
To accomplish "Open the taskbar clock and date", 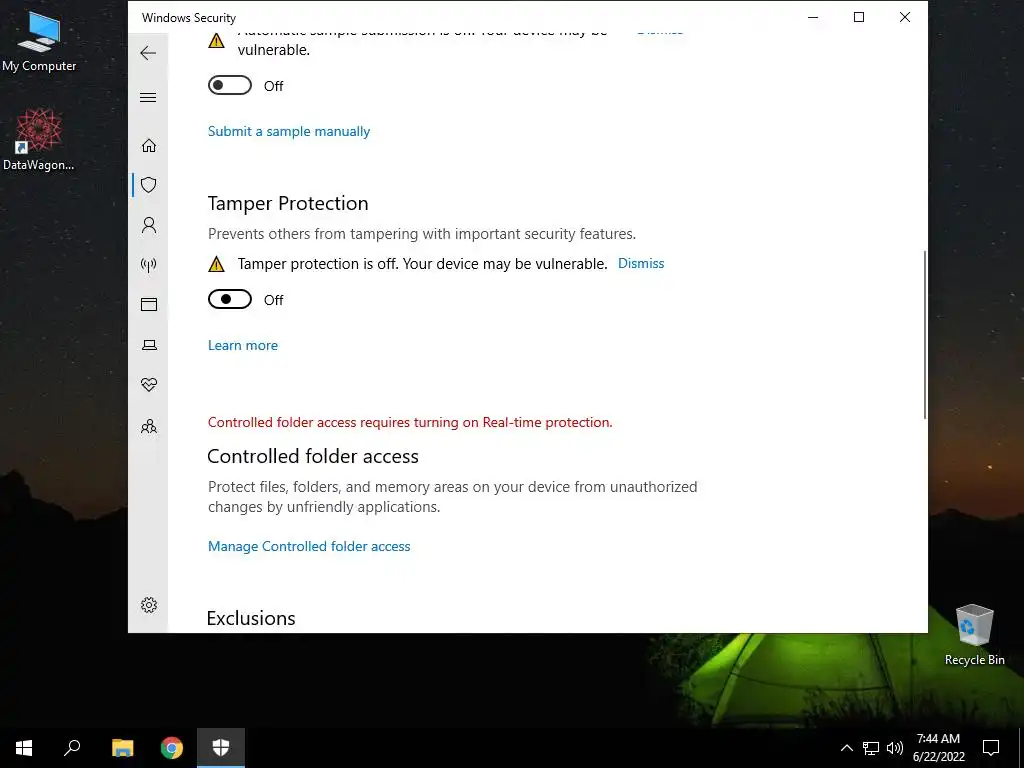I will click(x=938, y=748).
